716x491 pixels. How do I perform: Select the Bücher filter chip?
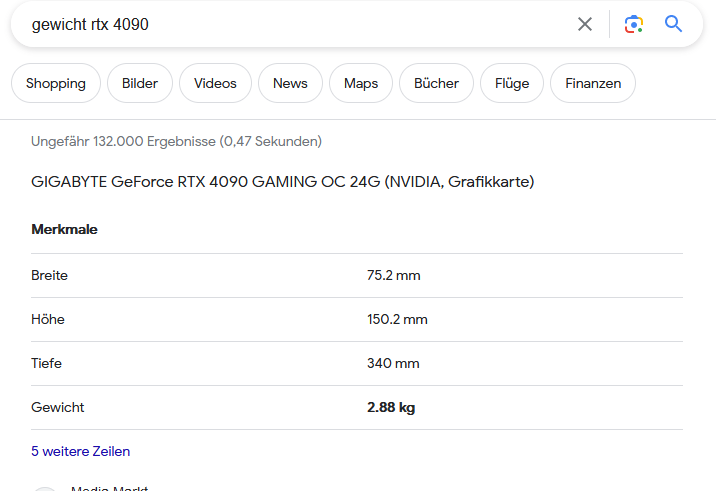pyautogui.click(x=436, y=83)
